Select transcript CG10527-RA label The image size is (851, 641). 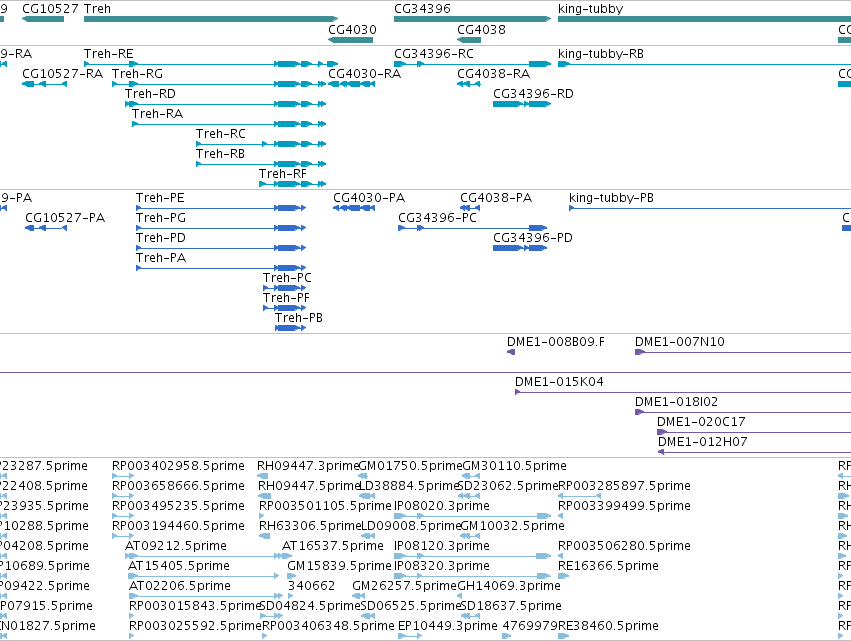[x=62, y=74]
